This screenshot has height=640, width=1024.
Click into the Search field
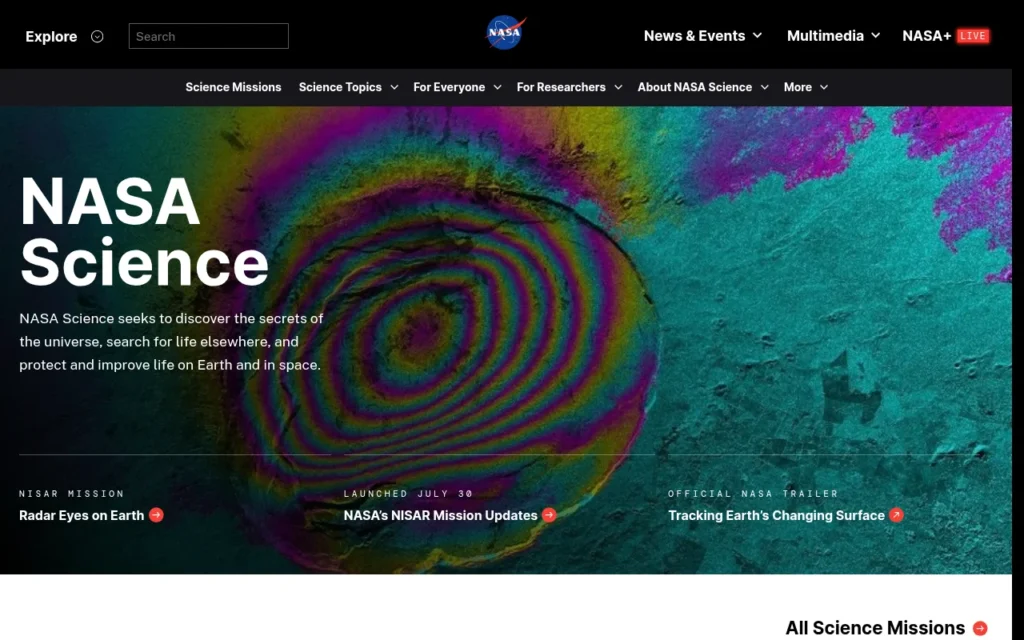pyautogui.click(x=208, y=36)
